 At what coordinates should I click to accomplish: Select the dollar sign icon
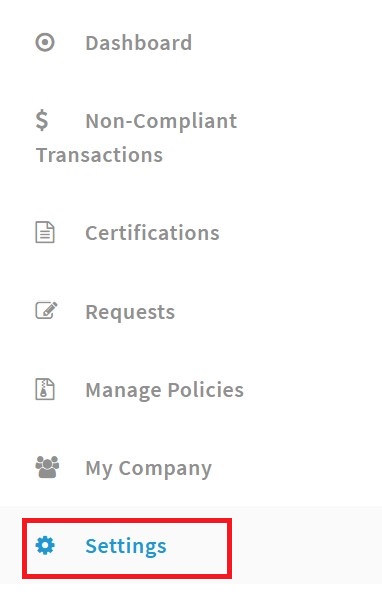[42, 120]
